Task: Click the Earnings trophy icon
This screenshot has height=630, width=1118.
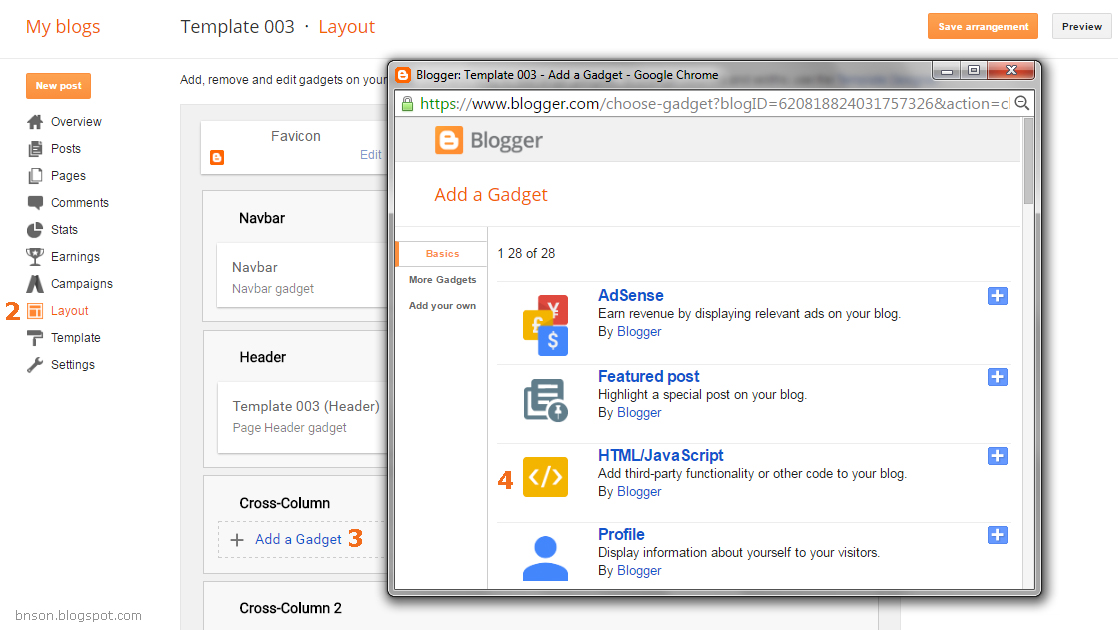Action: (35, 257)
